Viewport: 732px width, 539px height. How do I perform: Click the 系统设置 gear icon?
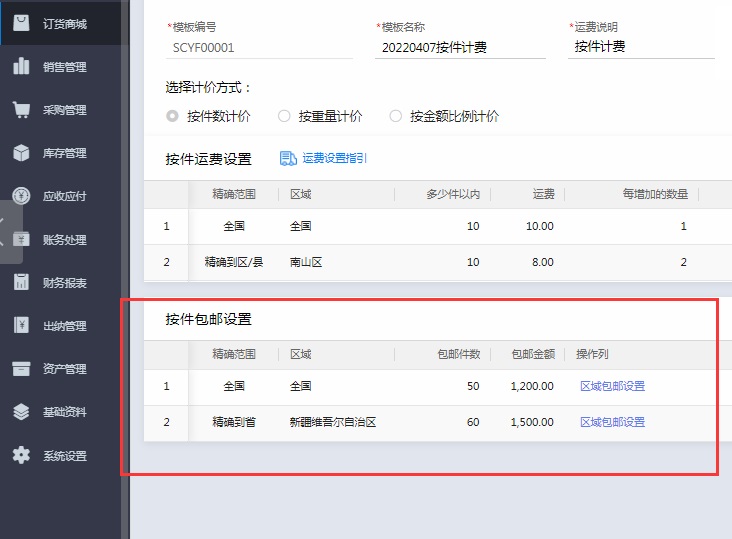coord(21,456)
